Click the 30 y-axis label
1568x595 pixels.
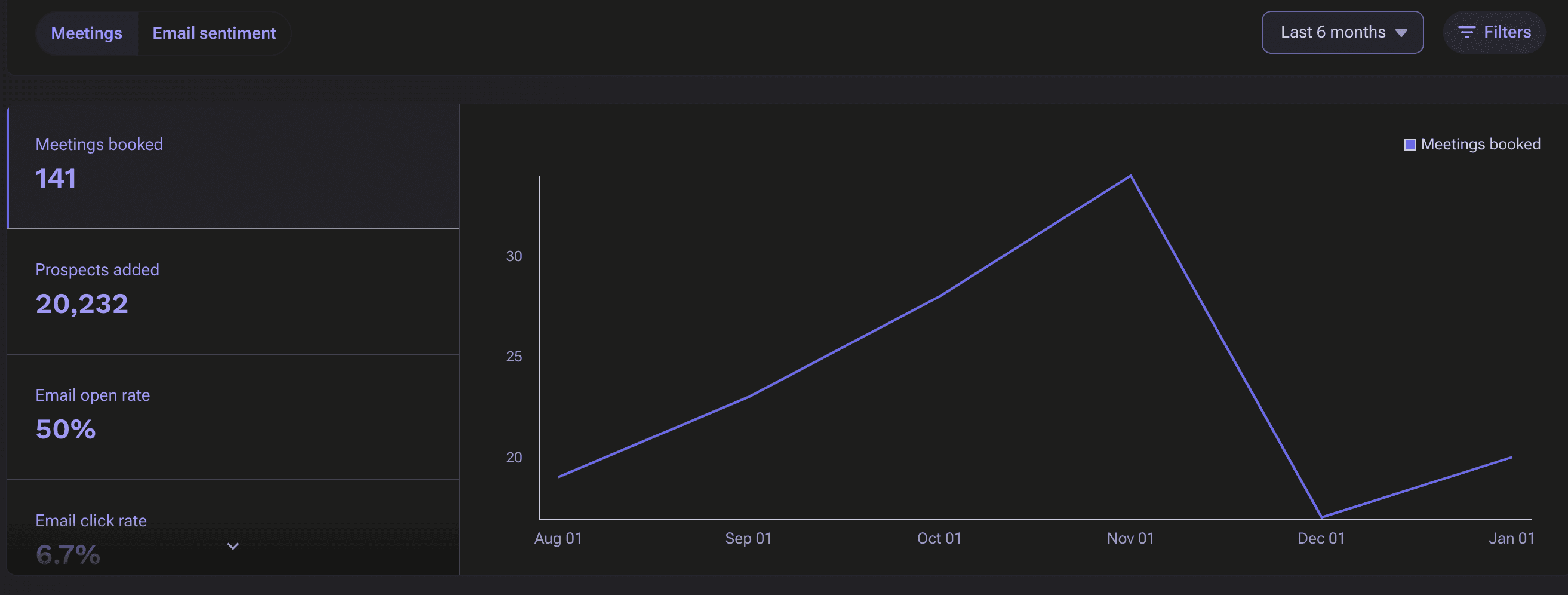click(x=514, y=256)
